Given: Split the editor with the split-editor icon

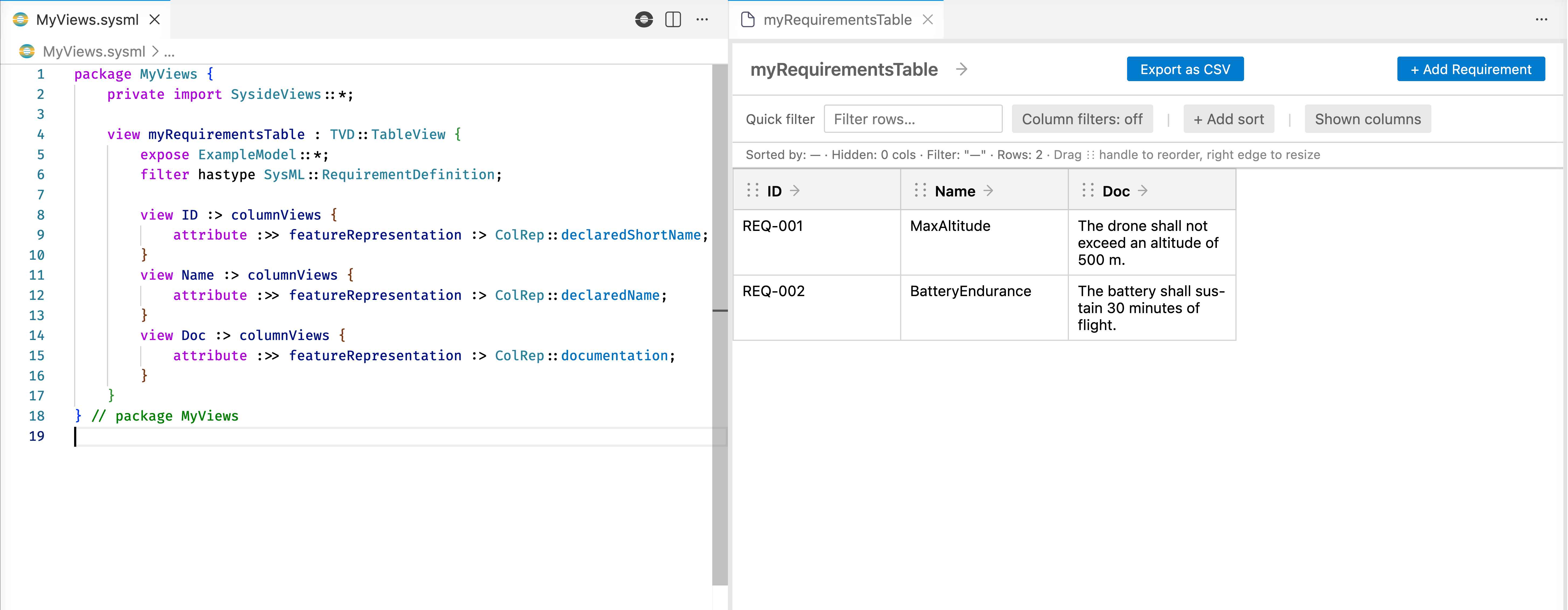Looking at the screenshot, I should [x=673, y=19].
